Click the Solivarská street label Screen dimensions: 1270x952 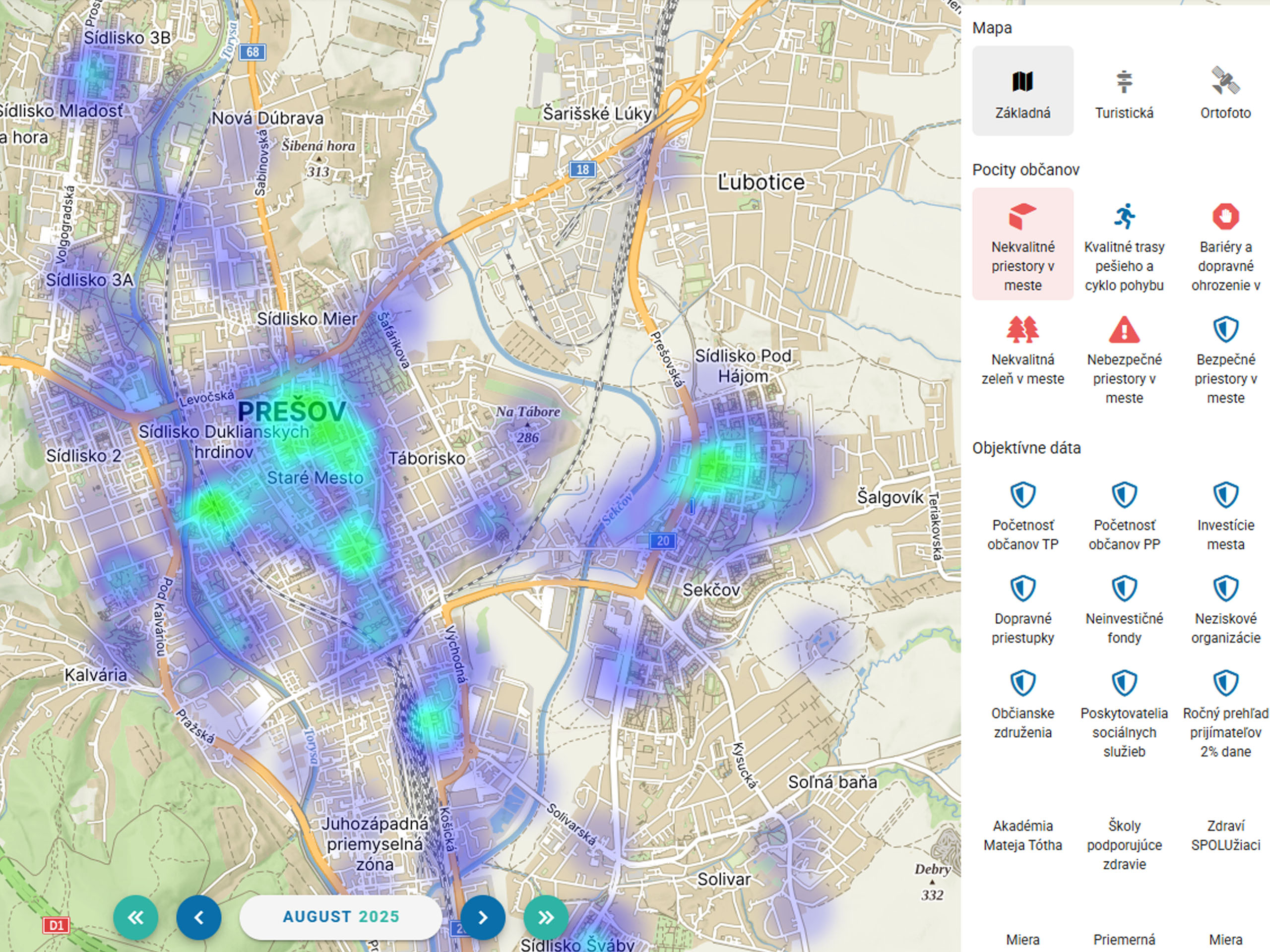point(572,825)
